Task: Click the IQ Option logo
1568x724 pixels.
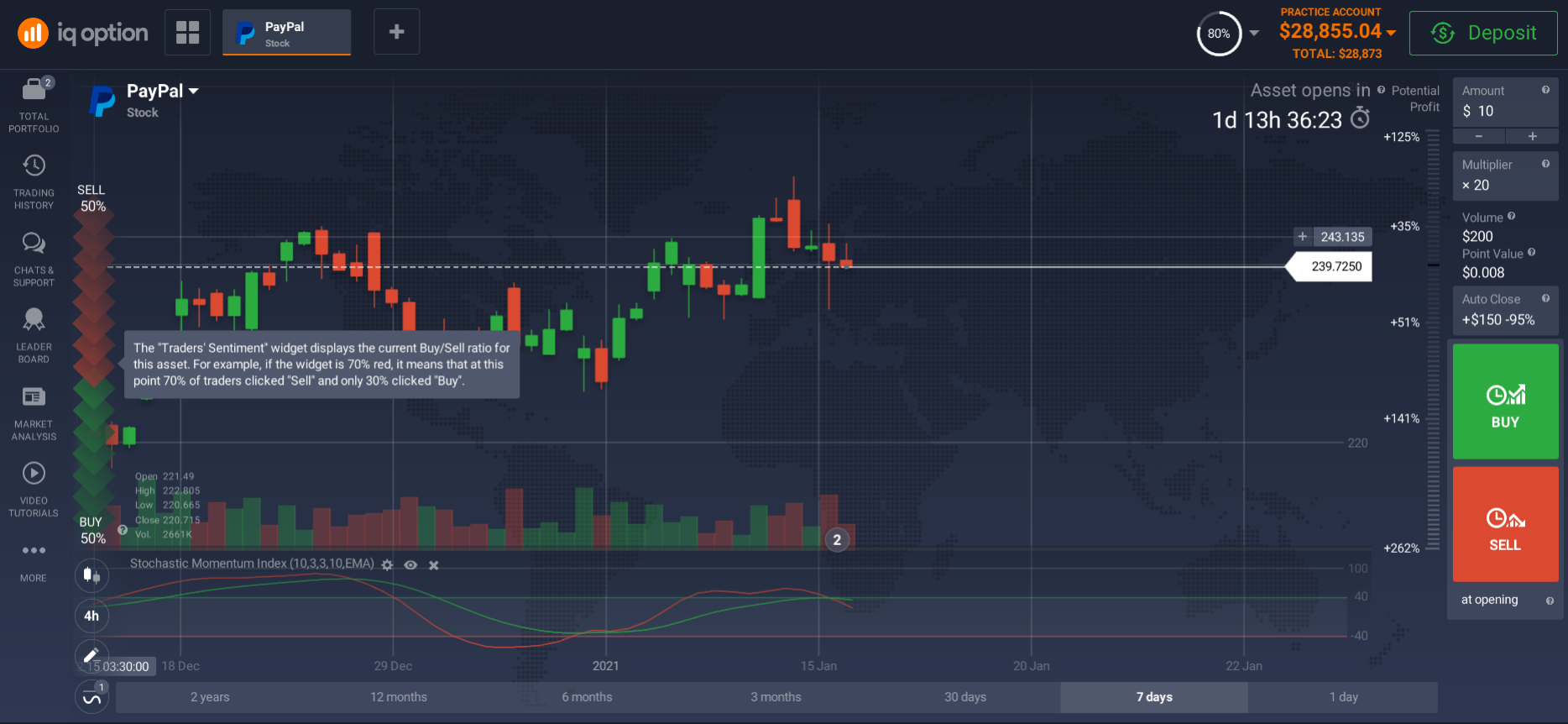Action: [82, 33]
